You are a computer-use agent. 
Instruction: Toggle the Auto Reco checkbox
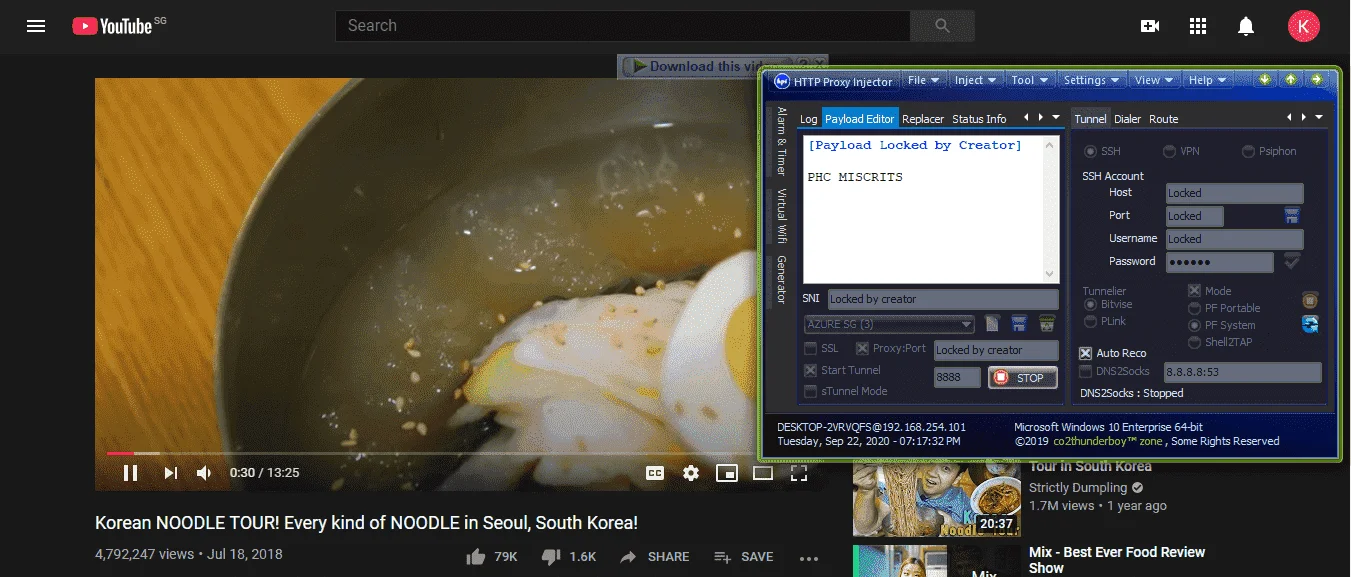point(1085,353)
